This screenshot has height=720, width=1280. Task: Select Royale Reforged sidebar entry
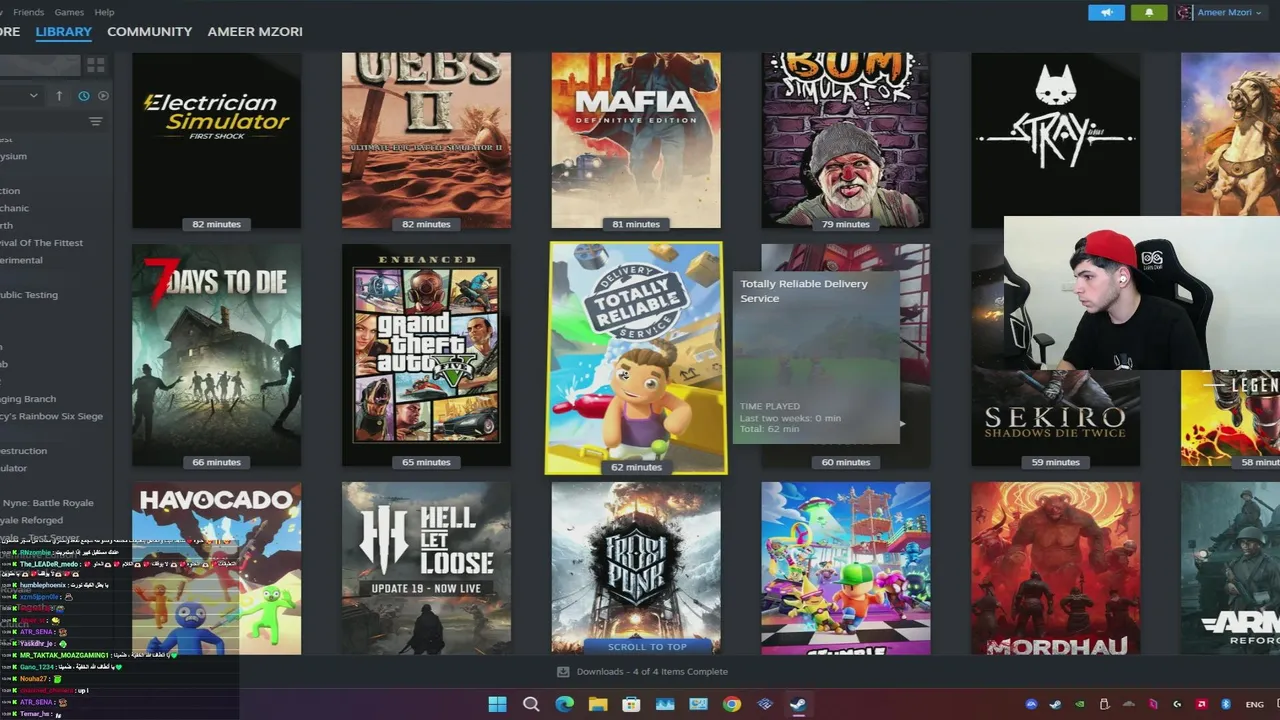point(31,520)
